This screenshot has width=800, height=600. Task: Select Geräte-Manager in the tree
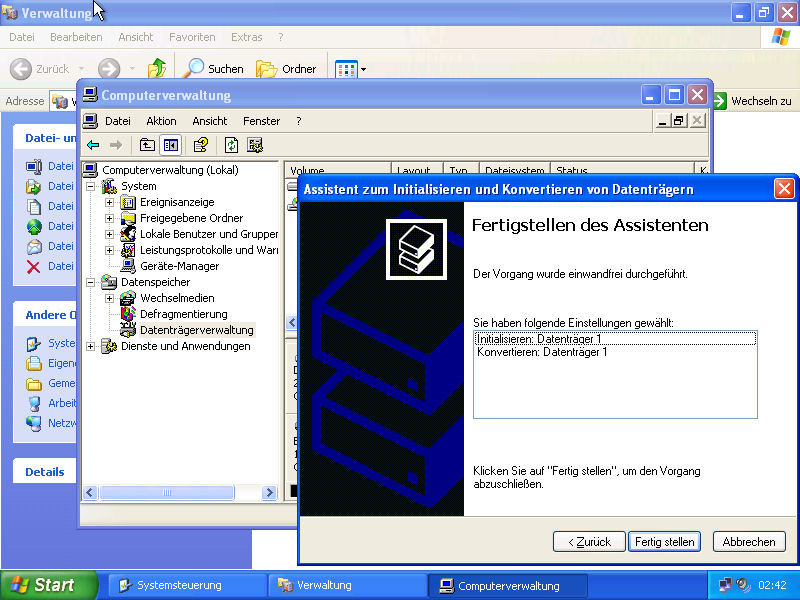click(178, 266)
